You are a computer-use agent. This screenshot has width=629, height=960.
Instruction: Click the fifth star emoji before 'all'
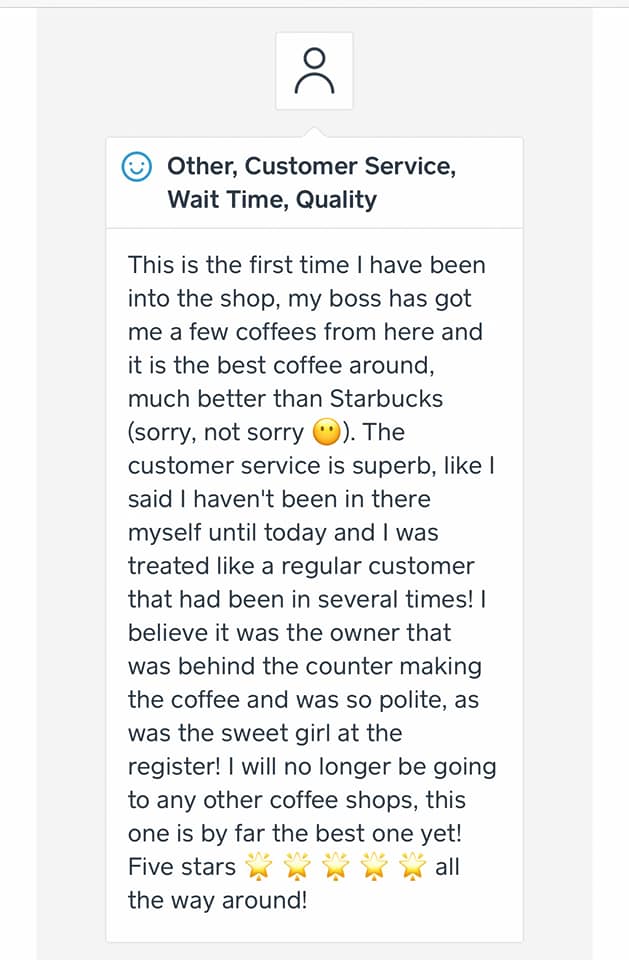413,867
